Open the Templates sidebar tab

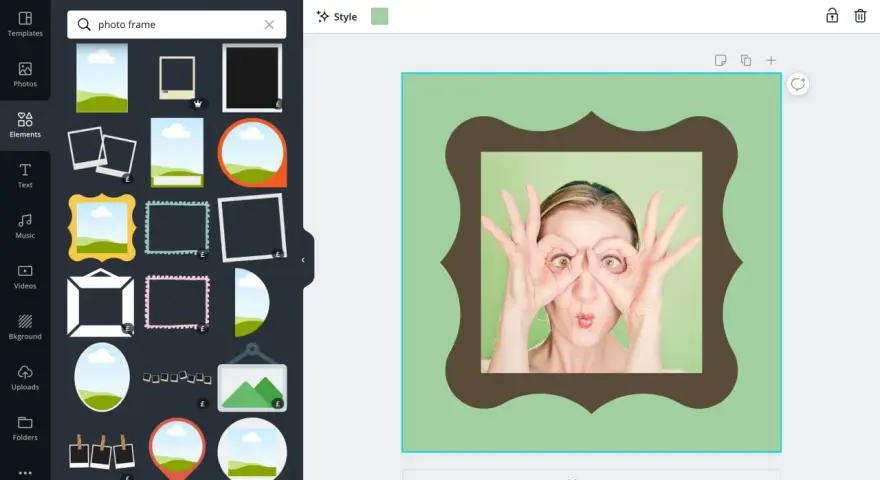[x=25, y=24]
